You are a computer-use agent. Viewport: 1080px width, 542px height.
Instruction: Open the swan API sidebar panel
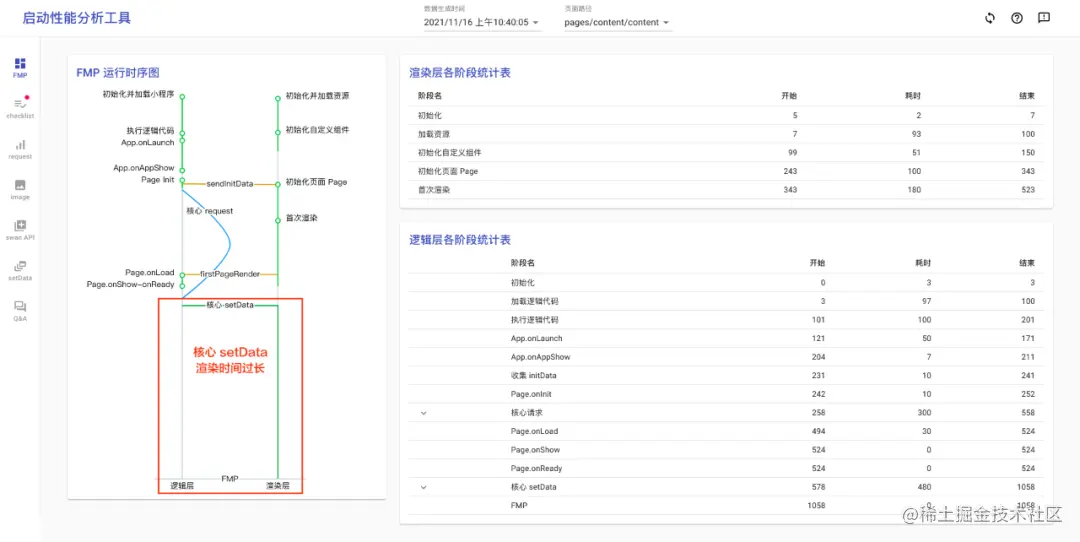[x=20, y=230]
